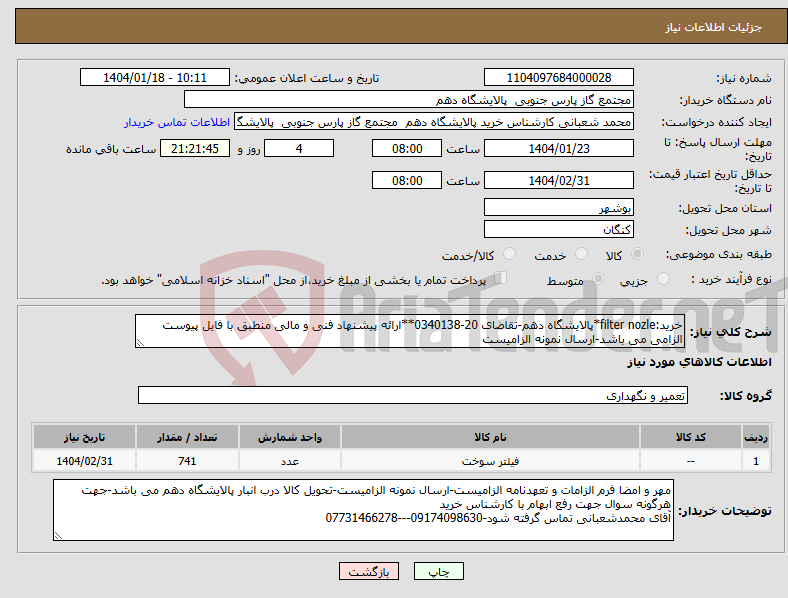
Task: Open the اطلاعات تماس خریدار link
Action: tap(177, 122)
